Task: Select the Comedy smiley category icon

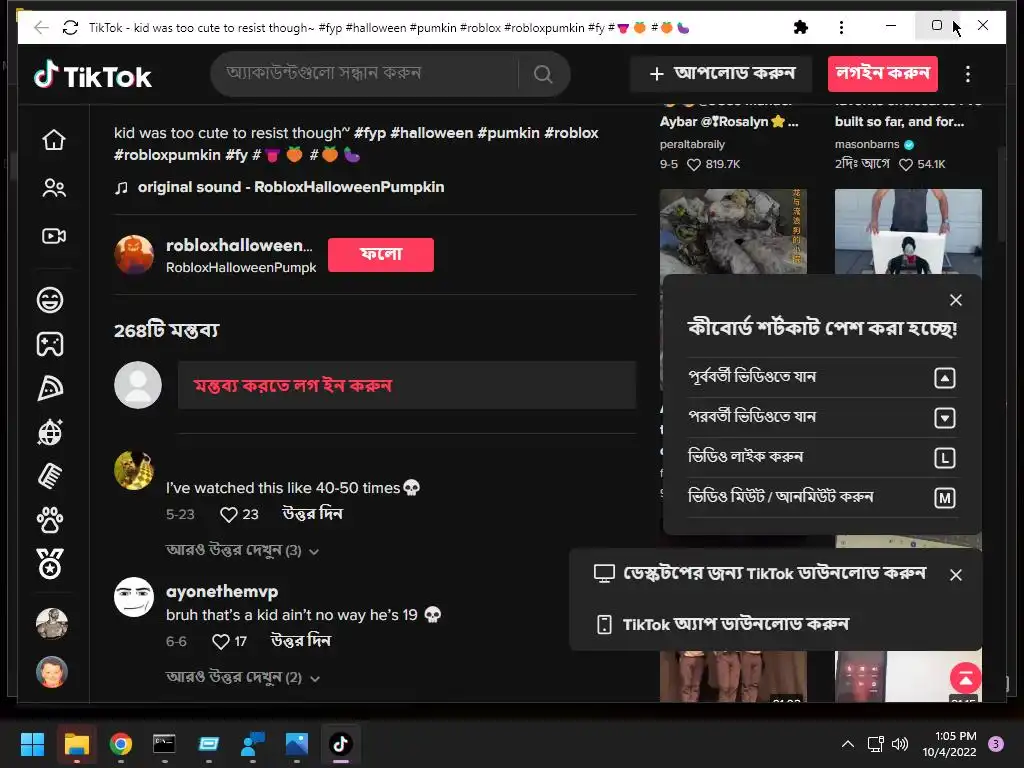Action: point(50,300)
